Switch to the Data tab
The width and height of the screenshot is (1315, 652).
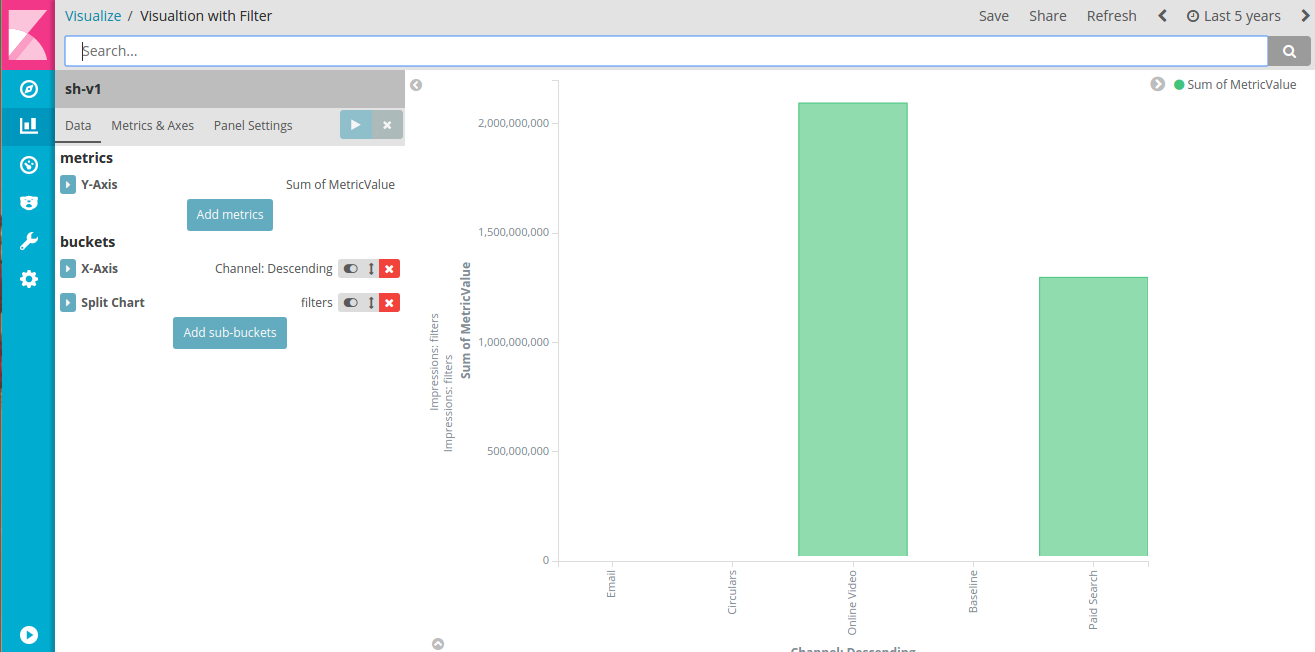pos(78,126)
